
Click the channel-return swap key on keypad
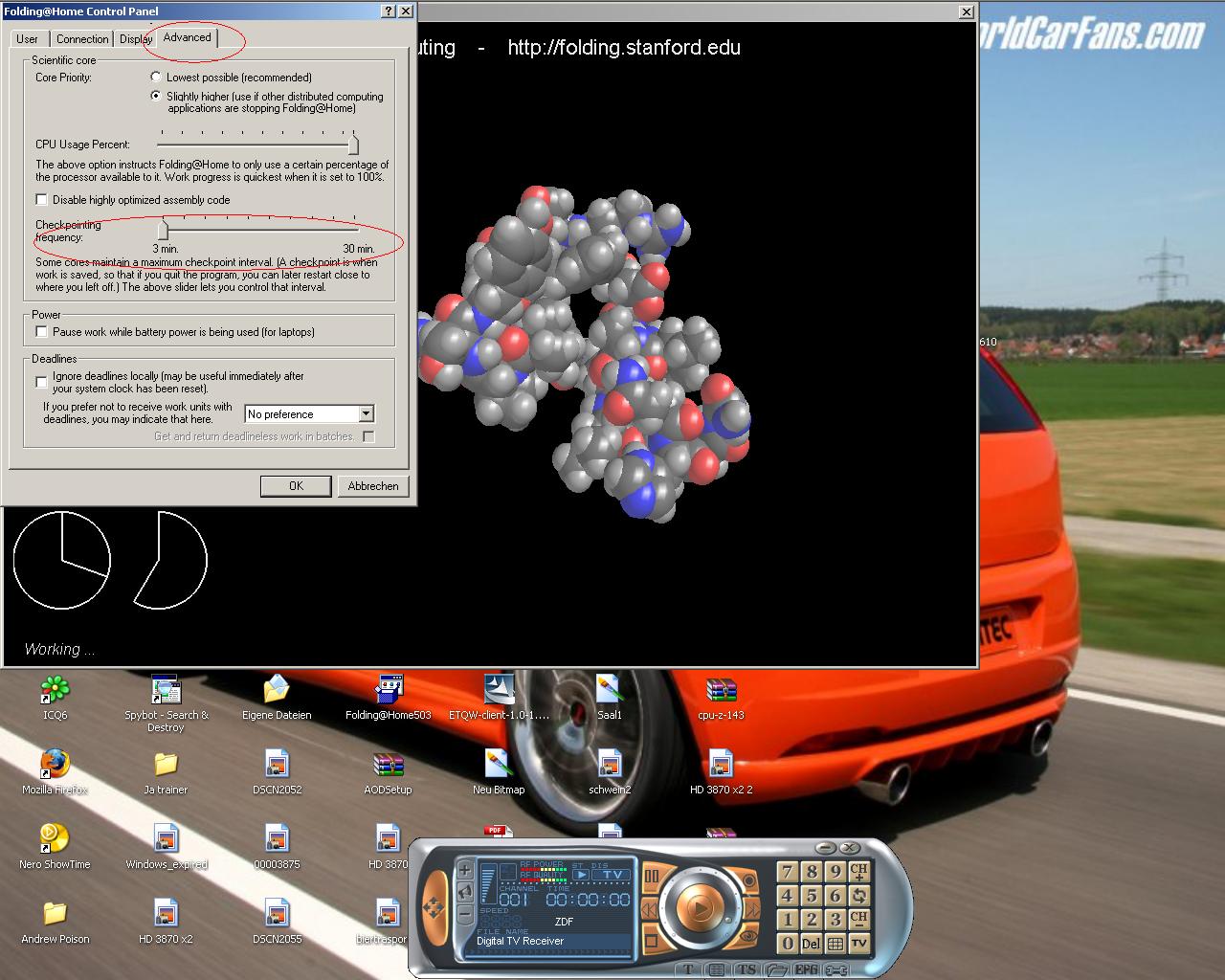(x=858, y=895)
